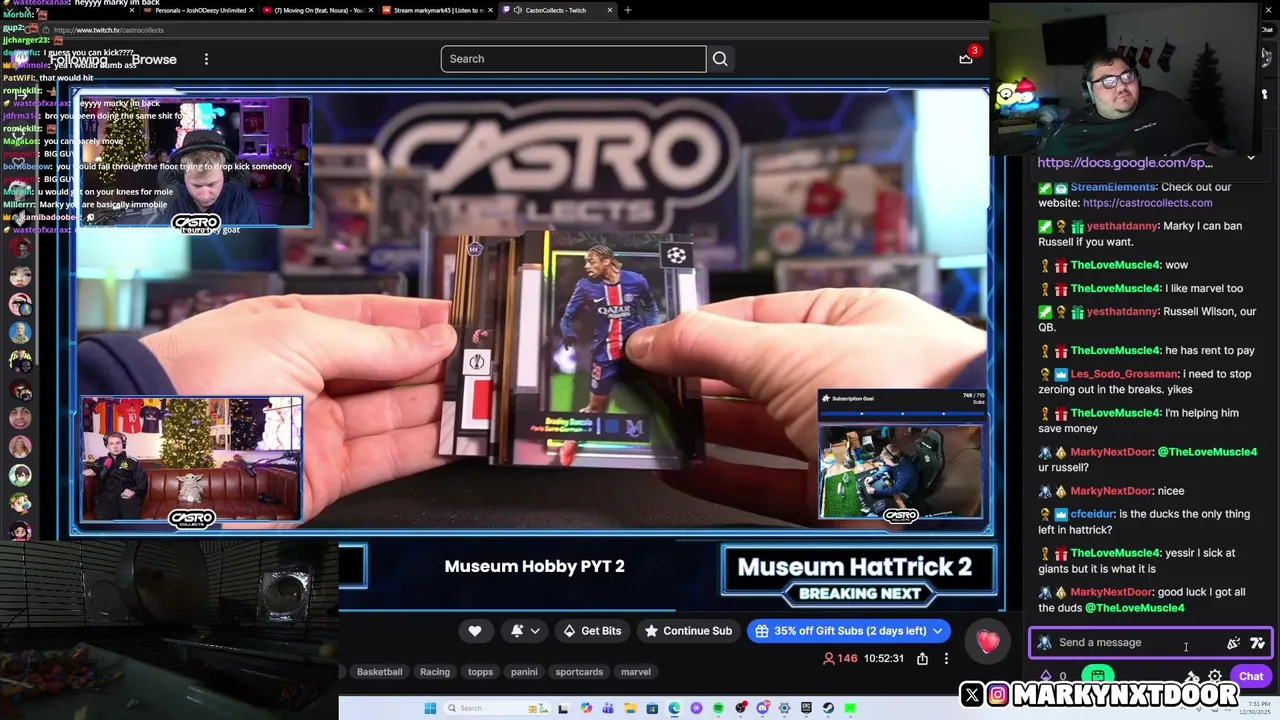Click the chat identity badge icon
This screenshot has height=720, width=1280.
click(1045, 643)
